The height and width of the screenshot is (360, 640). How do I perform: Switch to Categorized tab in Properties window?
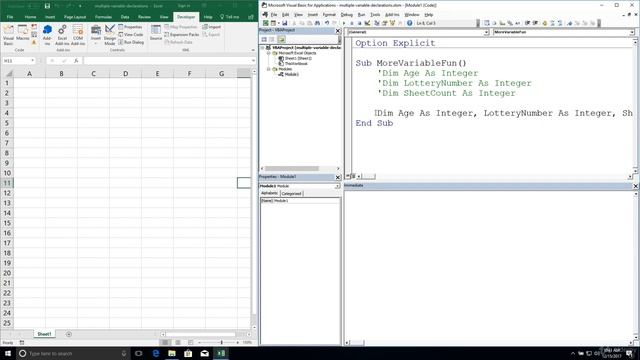(x=291, y=193)
